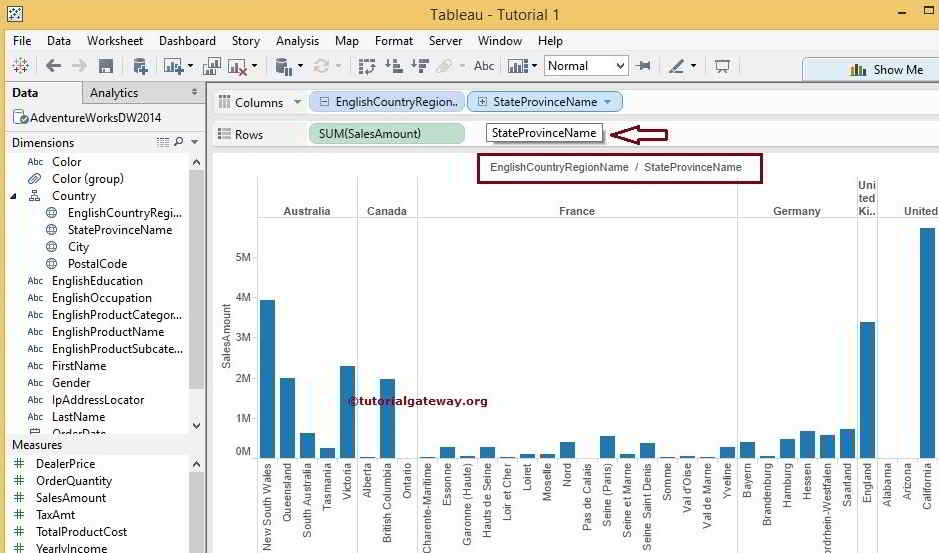Click the find field magnifier in Dimensions
The height and width of the screenshot is (553, 939).
click(x=179, y=143)
